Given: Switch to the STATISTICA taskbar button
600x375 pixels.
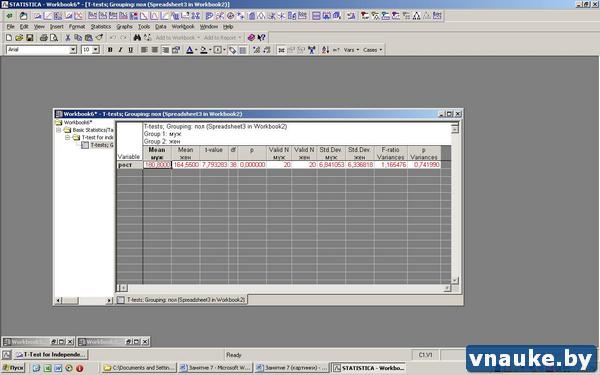Looking at the screenshot, I should [x=368, y=368].
